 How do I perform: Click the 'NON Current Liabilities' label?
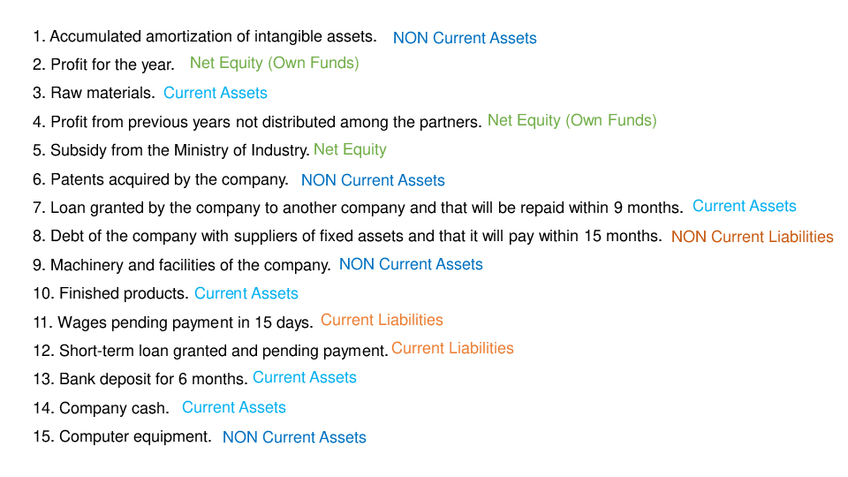coord(751,237)
